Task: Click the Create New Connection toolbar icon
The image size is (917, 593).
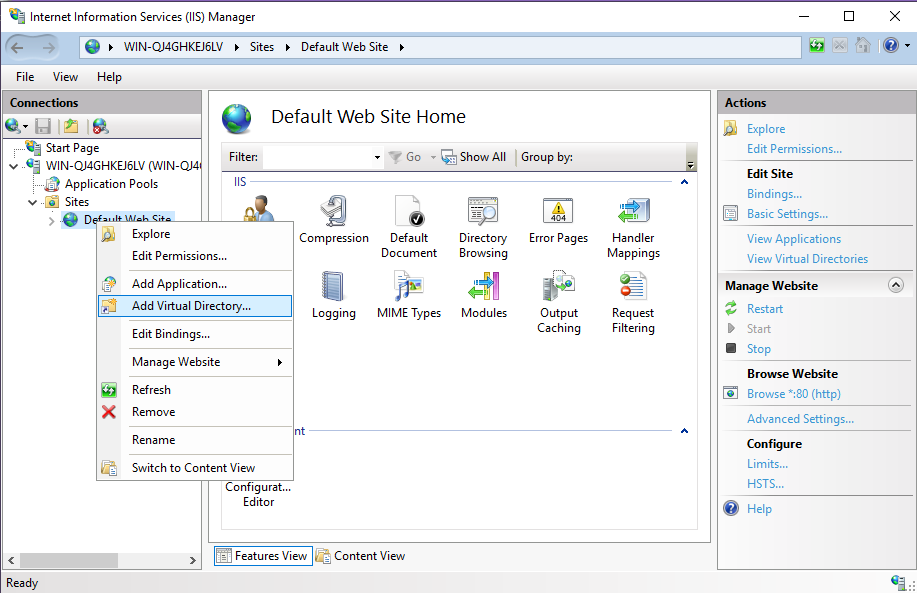Action: pos(13,126)
